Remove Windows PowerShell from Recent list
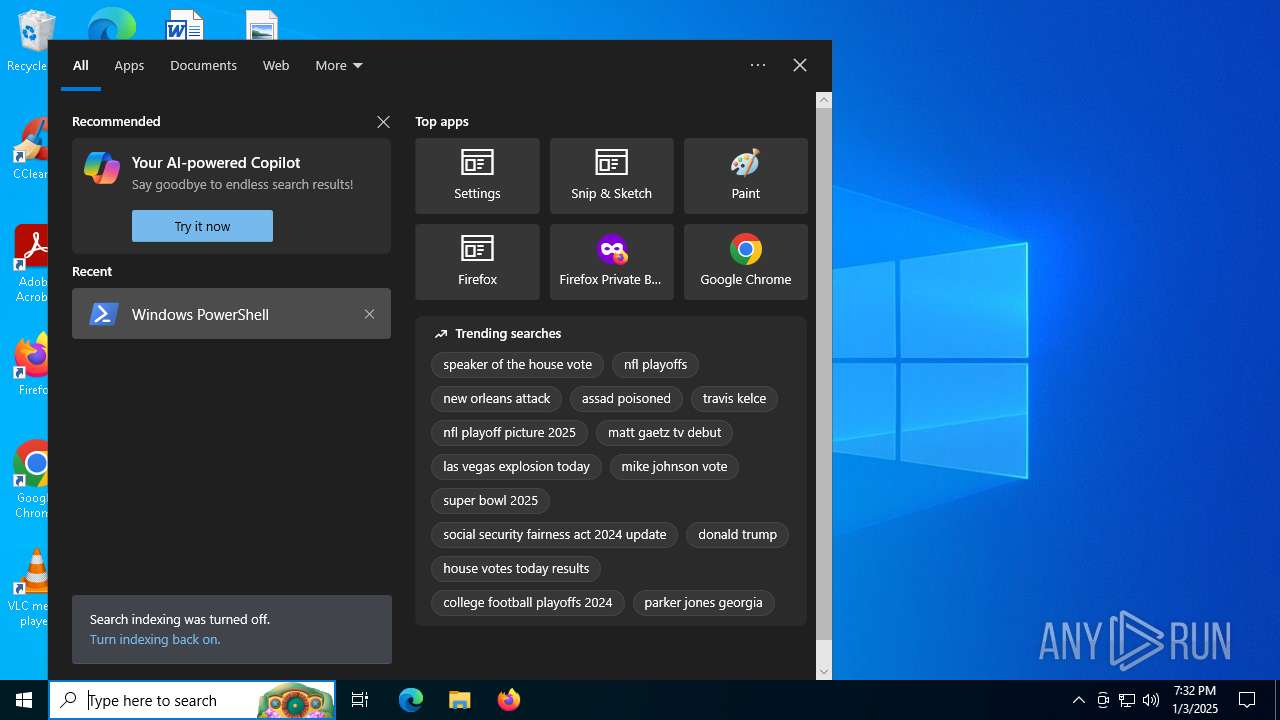 point(369,314)
